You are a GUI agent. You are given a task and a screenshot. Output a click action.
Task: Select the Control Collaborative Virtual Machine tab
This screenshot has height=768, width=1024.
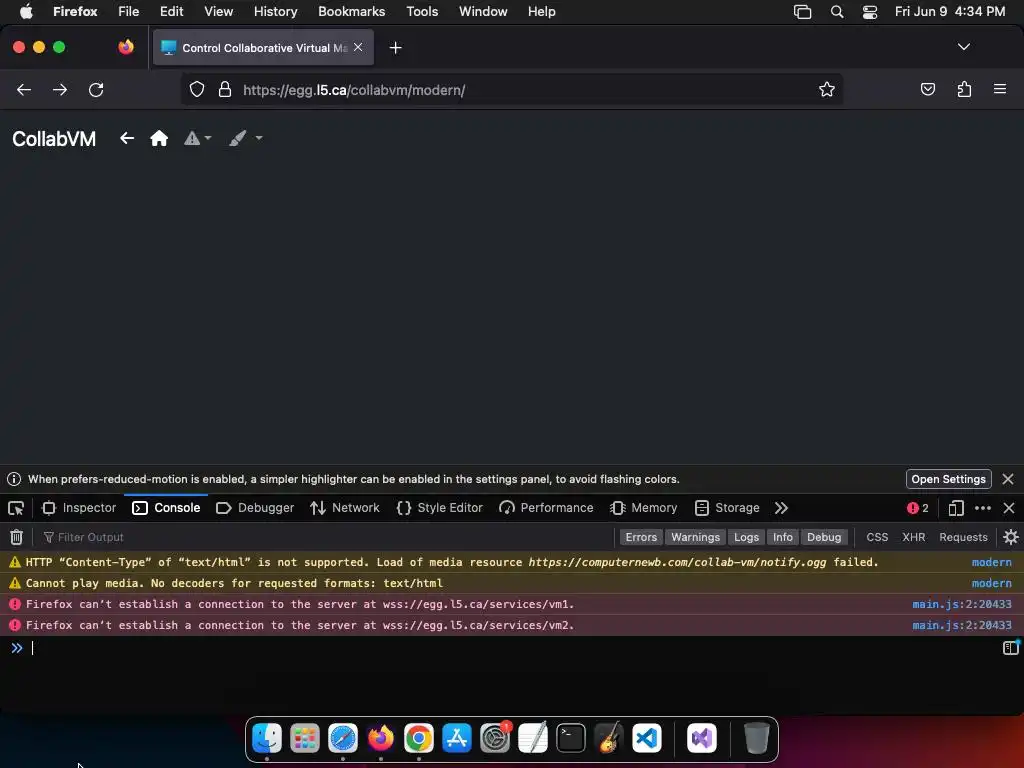(x=263, y=47)
